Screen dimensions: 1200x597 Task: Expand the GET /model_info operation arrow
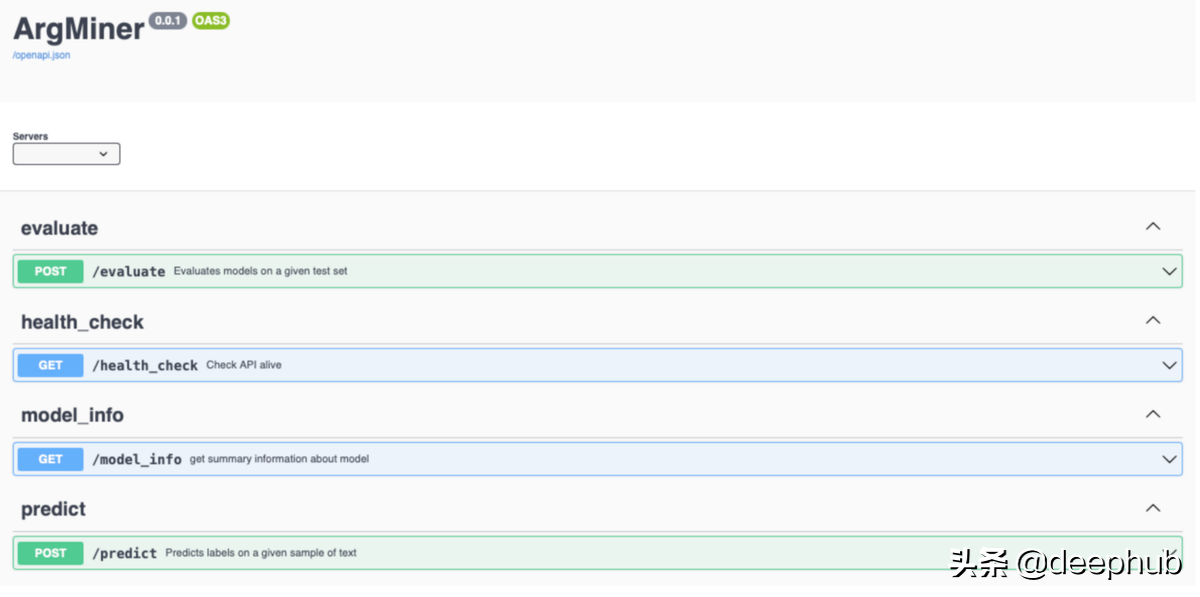point(1169,459)
